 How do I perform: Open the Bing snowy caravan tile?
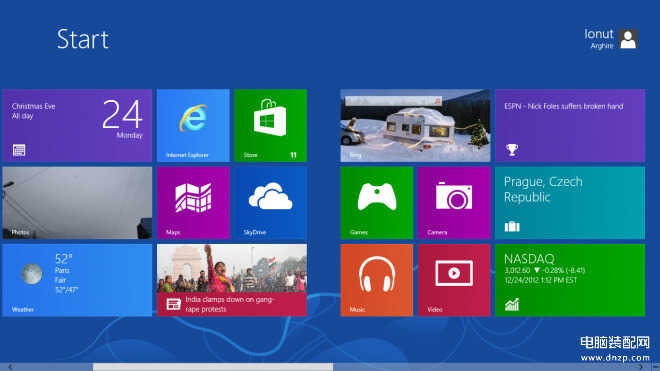click(x=415, y=125)
